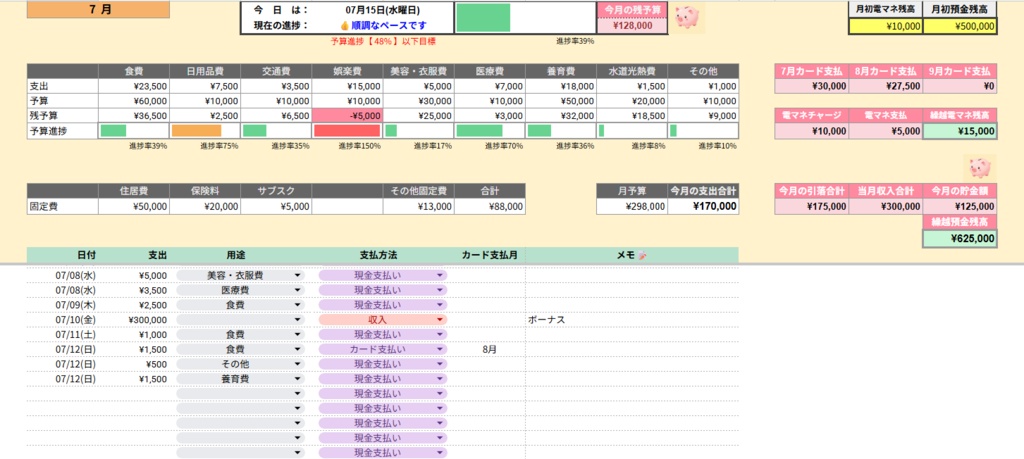Screen dimensions: 1024x459
Task: Select the 8月 card payment month cell
Action: click(x=490, y=349)
